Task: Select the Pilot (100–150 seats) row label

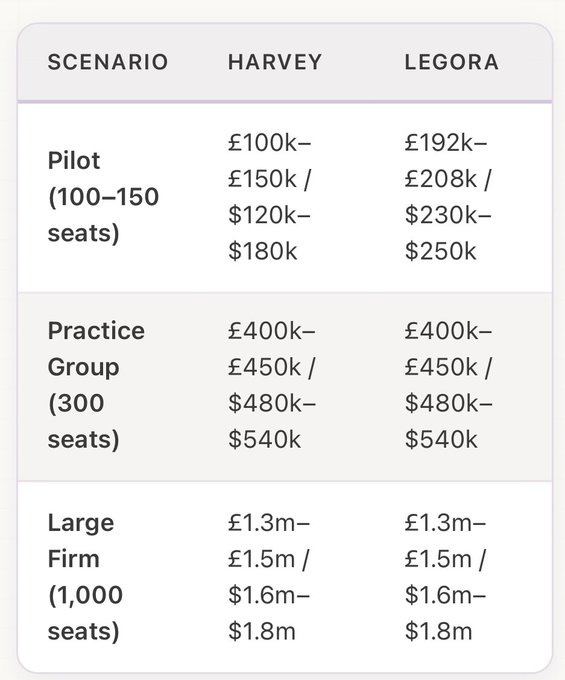Action: pos(103,197)
